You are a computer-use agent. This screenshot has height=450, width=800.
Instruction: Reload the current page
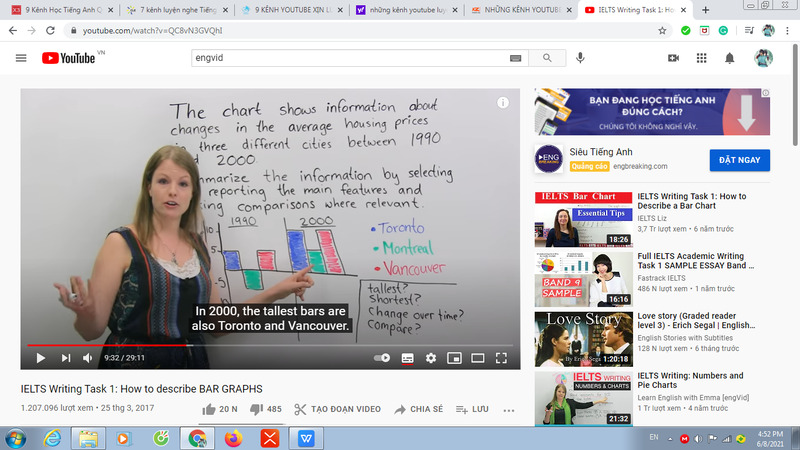click(x=51, y=31)
